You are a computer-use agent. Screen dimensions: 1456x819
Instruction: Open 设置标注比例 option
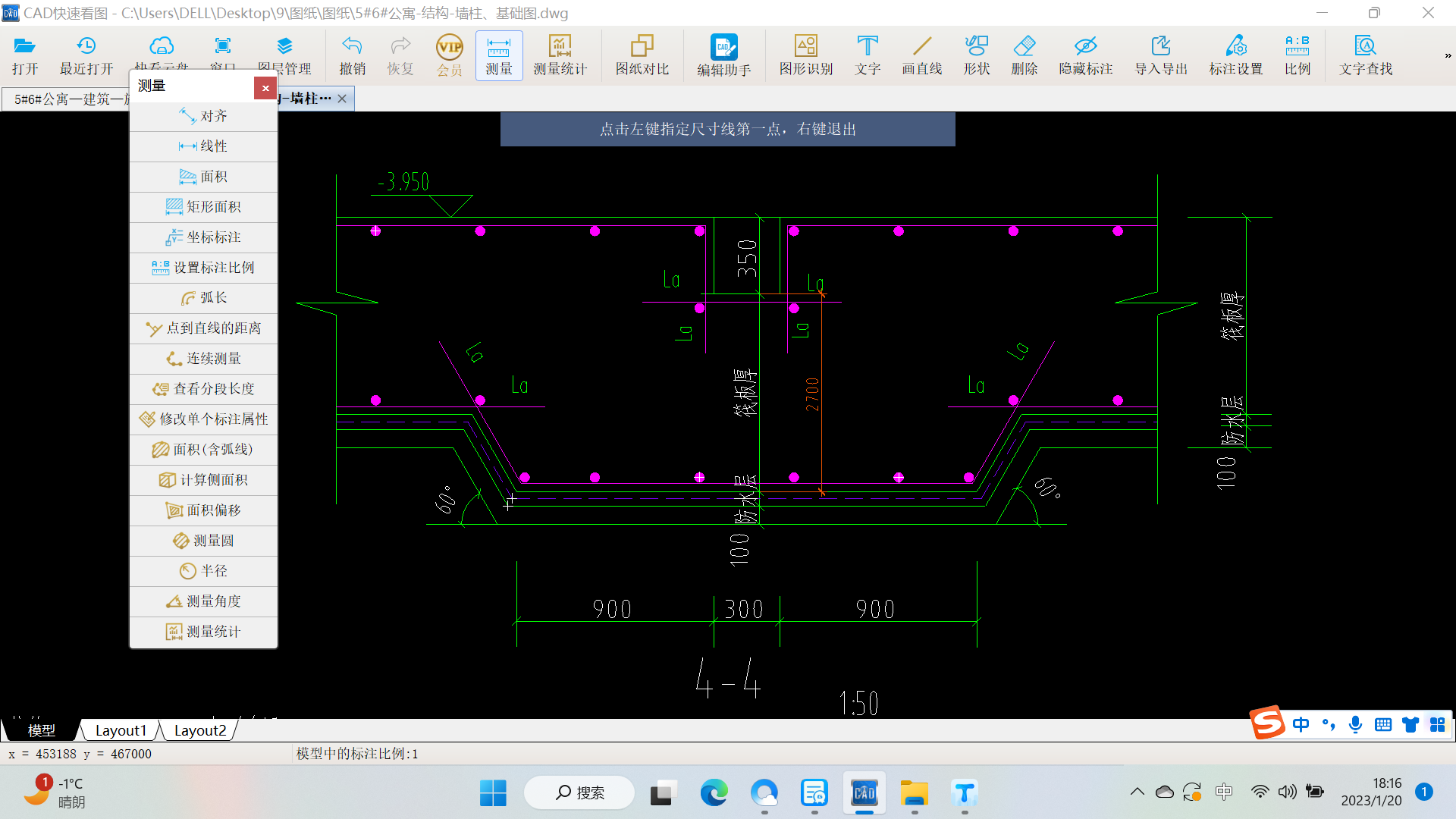coord(204,268)
